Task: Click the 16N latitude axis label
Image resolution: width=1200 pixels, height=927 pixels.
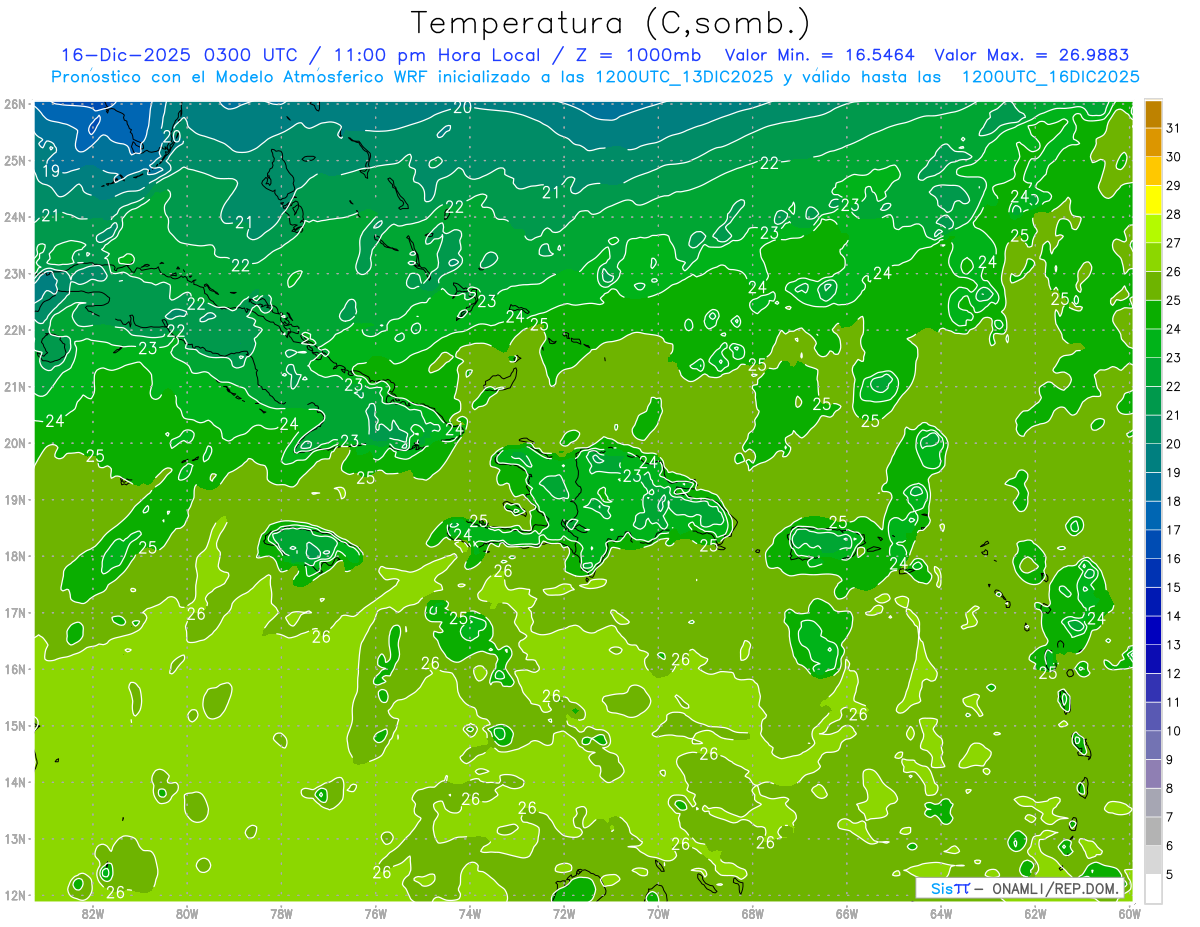Action: click(15, 669)
